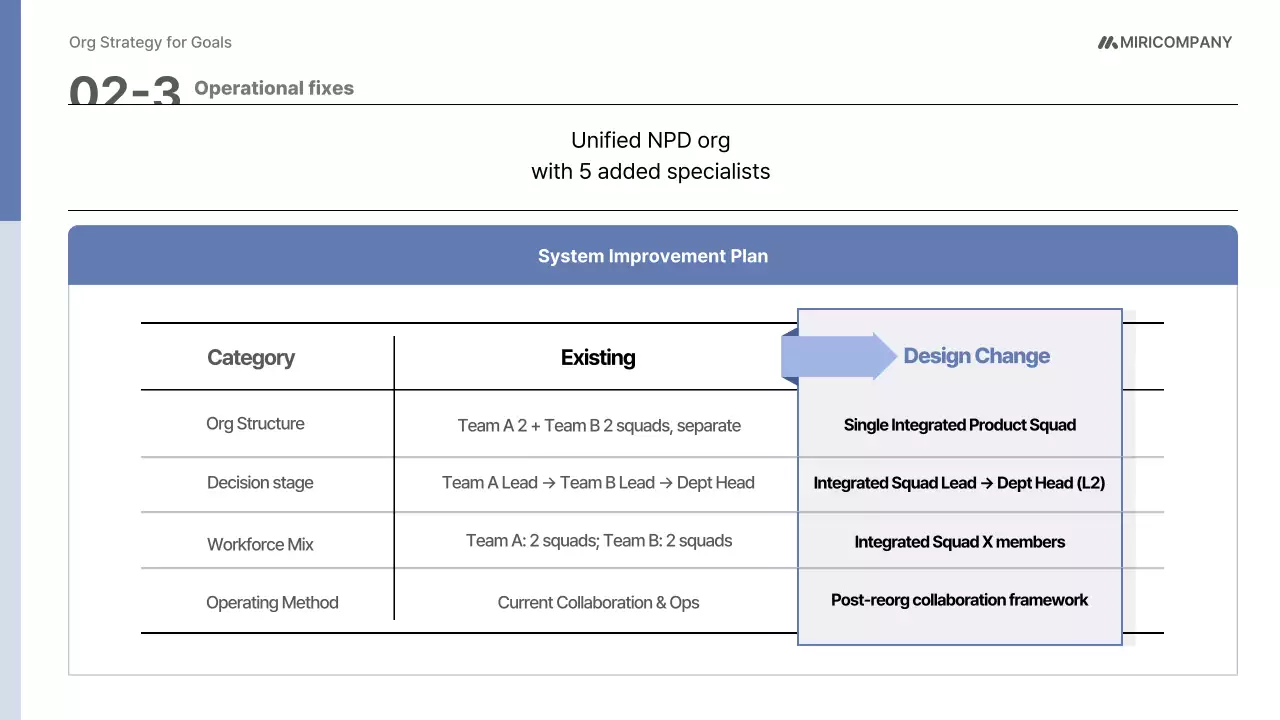Select the Decision stage row label
This screenshot has height=720, width=1280.
(x=260, y=483)
